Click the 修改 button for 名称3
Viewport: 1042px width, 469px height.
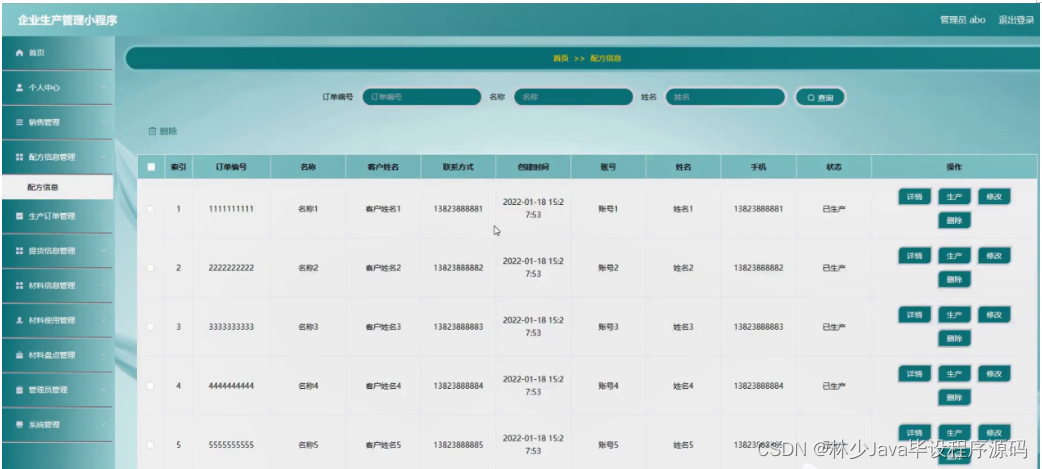click(x=994, y=315)
